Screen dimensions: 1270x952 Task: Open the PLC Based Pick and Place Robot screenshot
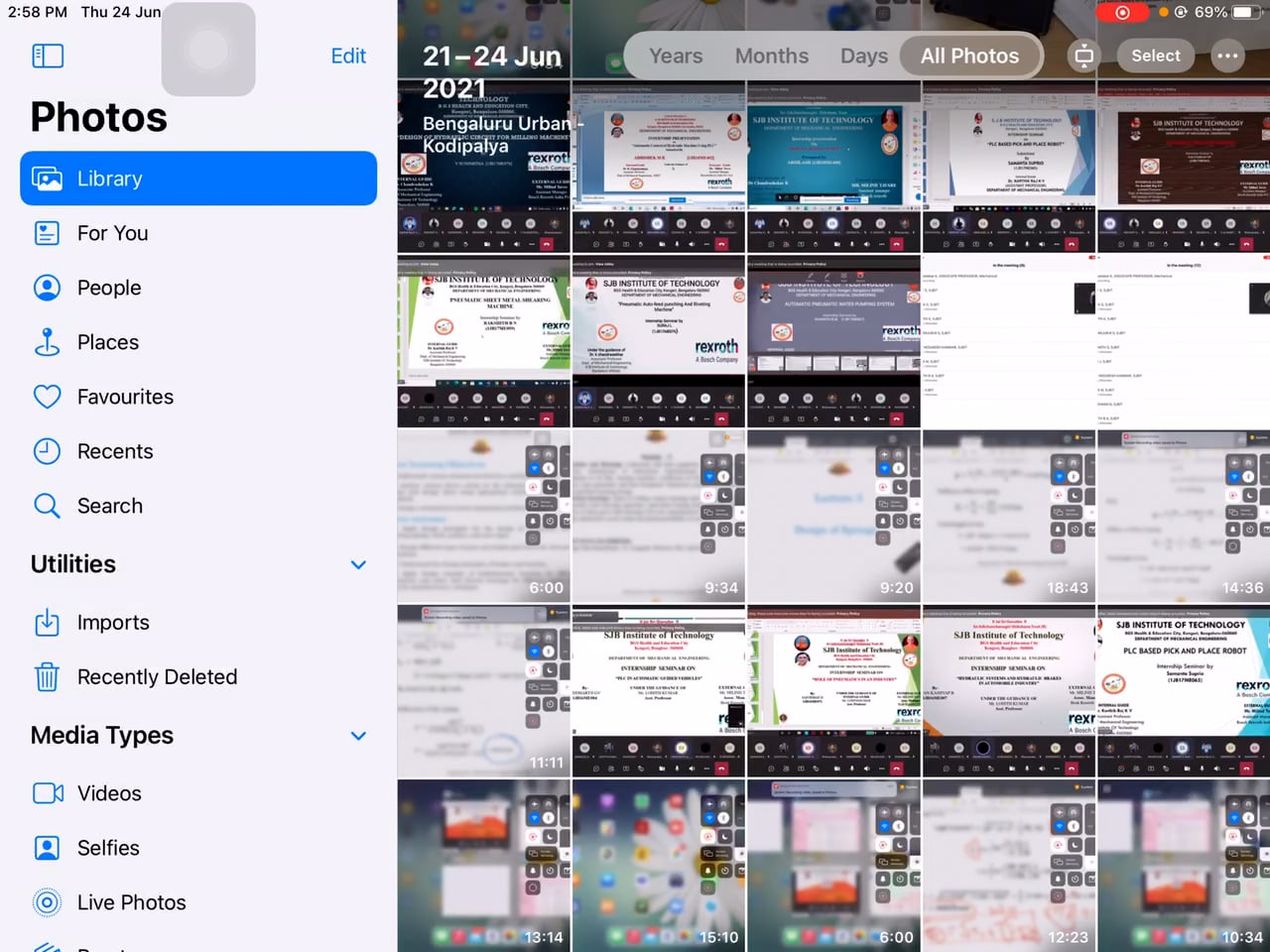coord(1184,691)
